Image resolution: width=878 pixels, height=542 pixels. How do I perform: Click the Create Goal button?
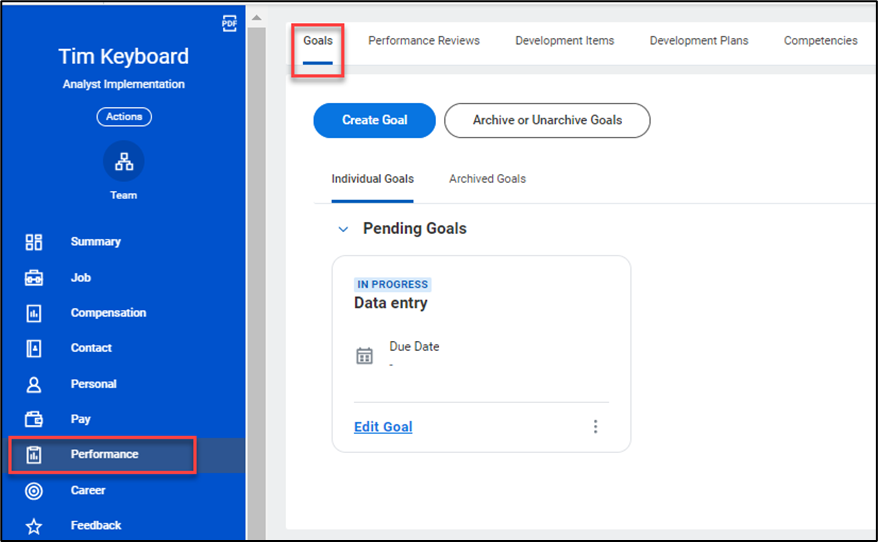374,120
